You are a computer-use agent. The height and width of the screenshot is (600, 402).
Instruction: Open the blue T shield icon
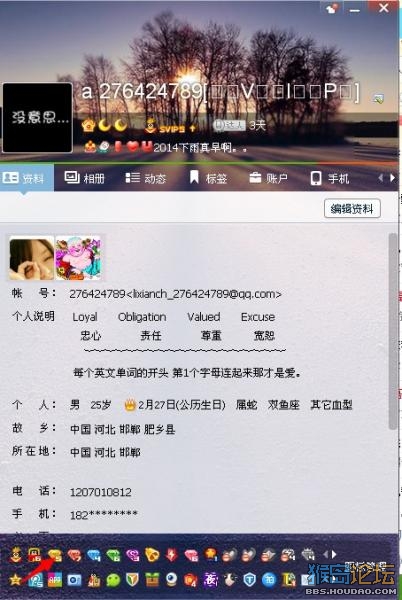point(249,580)
